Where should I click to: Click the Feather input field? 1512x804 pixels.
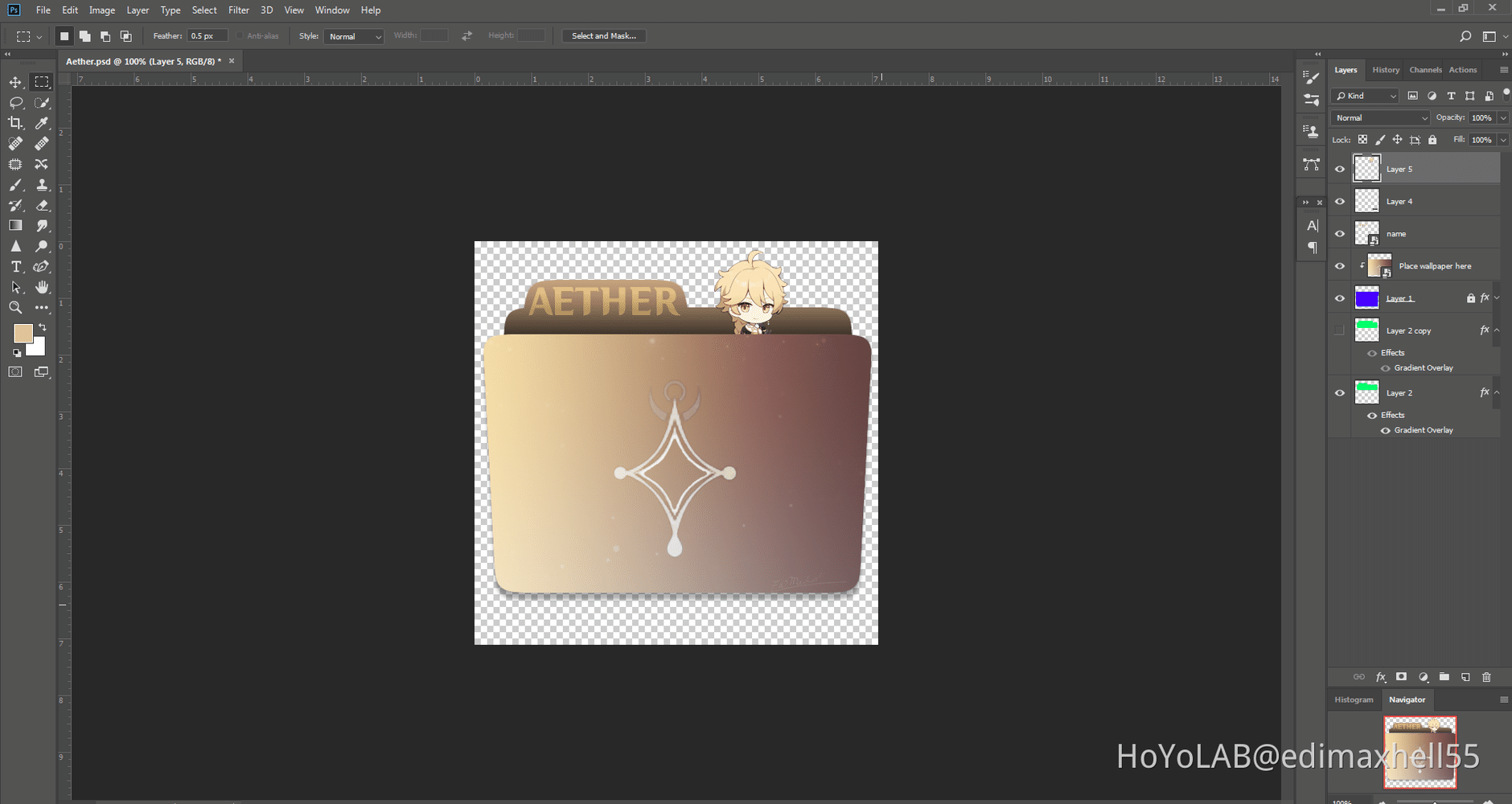pos(207,36)
